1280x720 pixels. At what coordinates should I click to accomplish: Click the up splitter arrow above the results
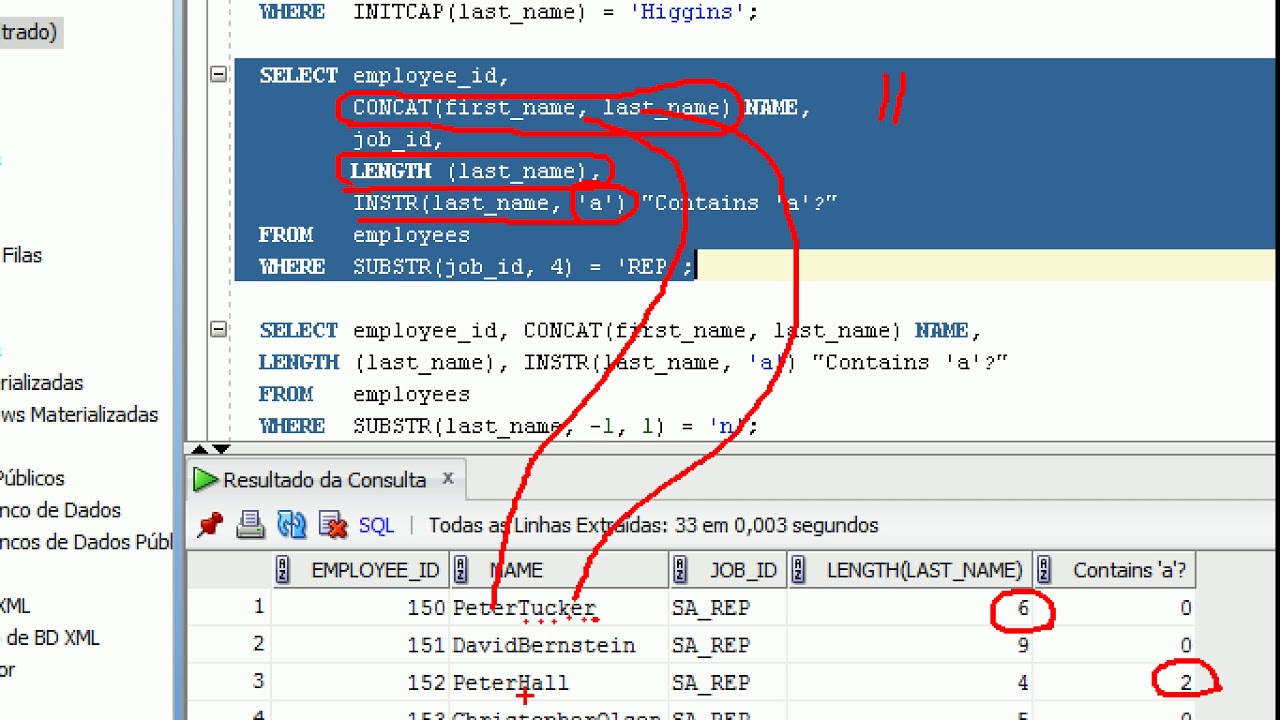pos(200,450)
